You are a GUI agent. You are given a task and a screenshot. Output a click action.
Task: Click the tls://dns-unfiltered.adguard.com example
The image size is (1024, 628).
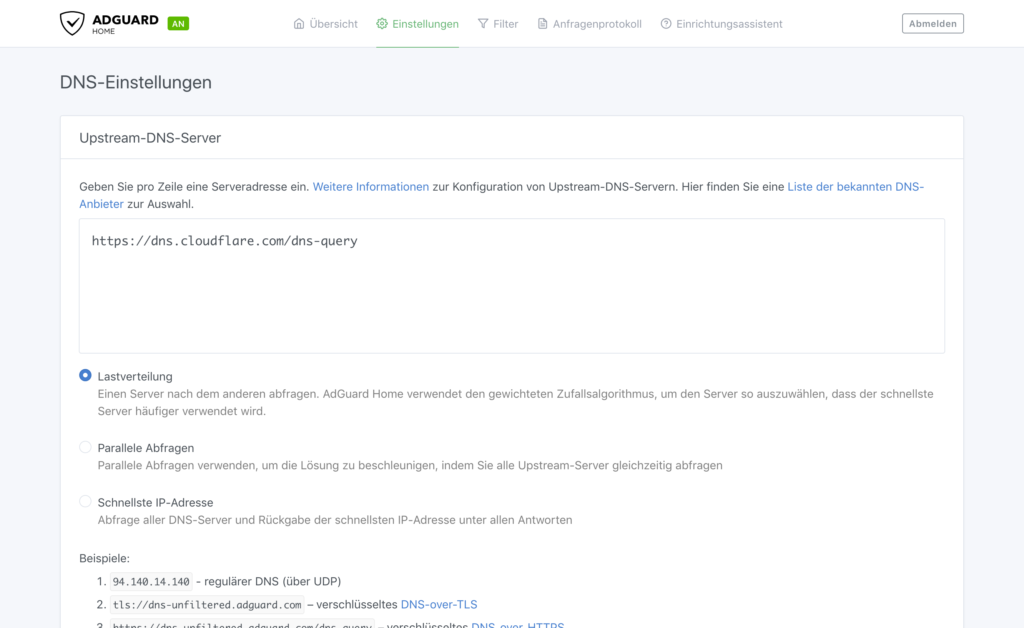click(x=207, y=604)
